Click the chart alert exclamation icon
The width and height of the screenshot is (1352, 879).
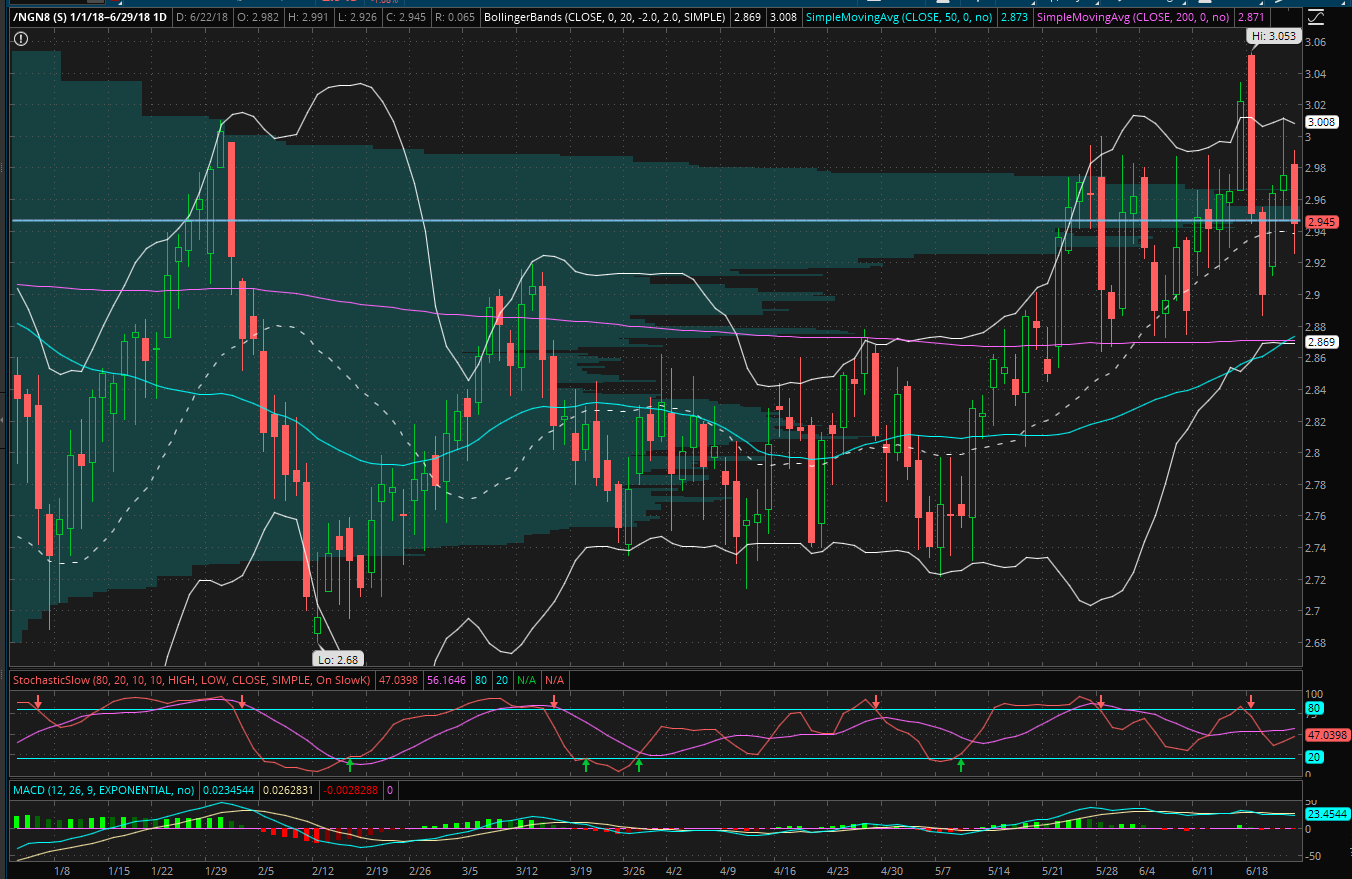22,39
